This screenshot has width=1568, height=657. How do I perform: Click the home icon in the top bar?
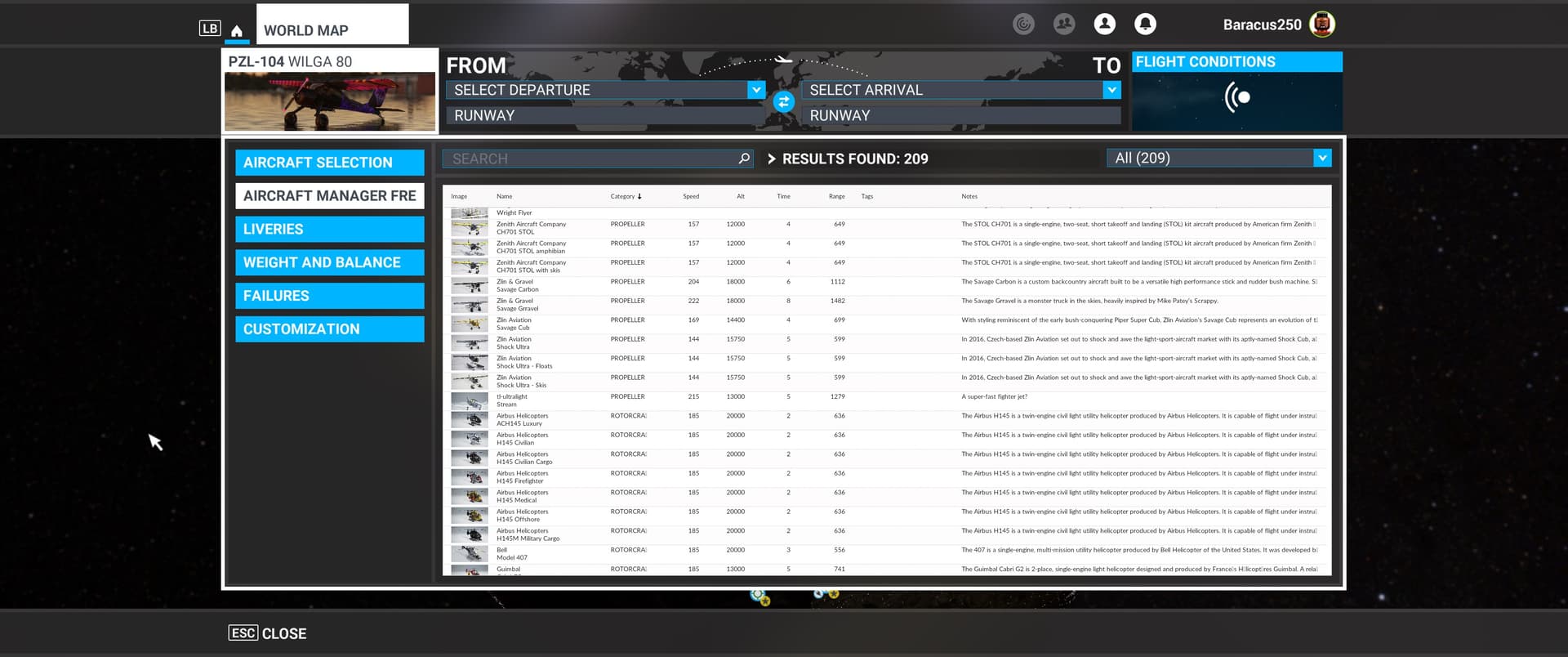(x=237, y=31)
